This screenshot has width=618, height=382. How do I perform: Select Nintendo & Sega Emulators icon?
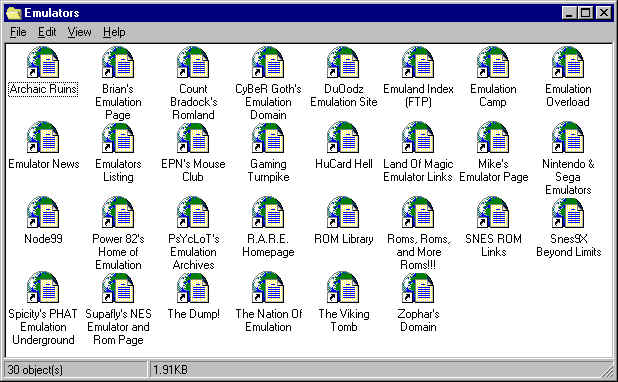568,137
